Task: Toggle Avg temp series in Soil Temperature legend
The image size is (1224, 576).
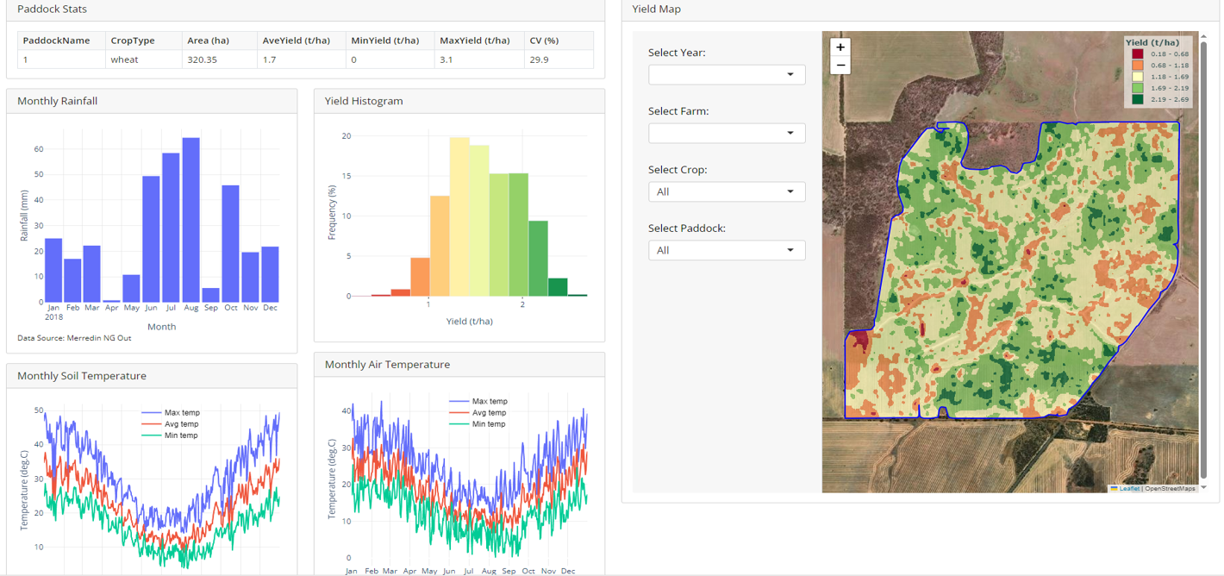Action: [x=181, y=424]
